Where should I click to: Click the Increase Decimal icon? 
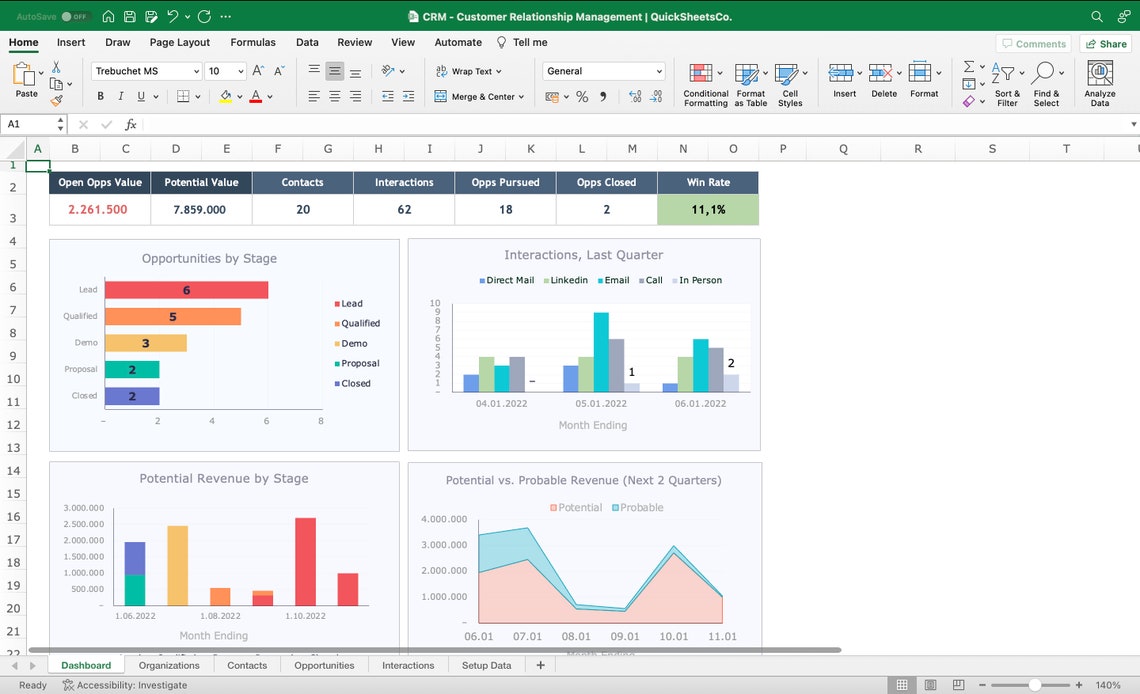(x=634, y=96)
